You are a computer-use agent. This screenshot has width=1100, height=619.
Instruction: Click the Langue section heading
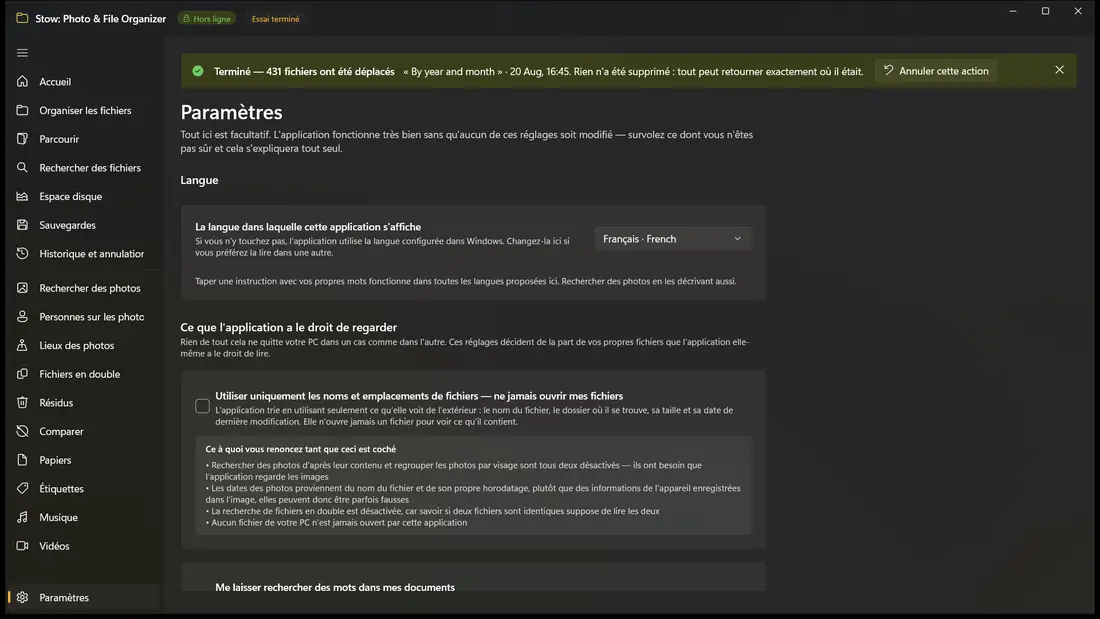pyautogui.click(x=199, y=180)
